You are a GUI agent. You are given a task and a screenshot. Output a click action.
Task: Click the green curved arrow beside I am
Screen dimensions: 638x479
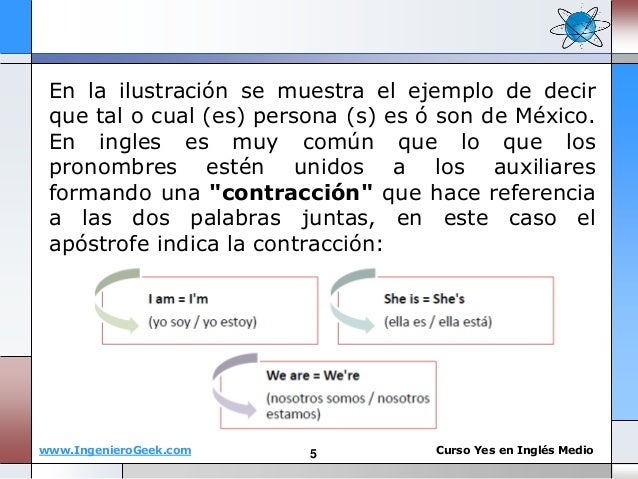click(118, 300)
